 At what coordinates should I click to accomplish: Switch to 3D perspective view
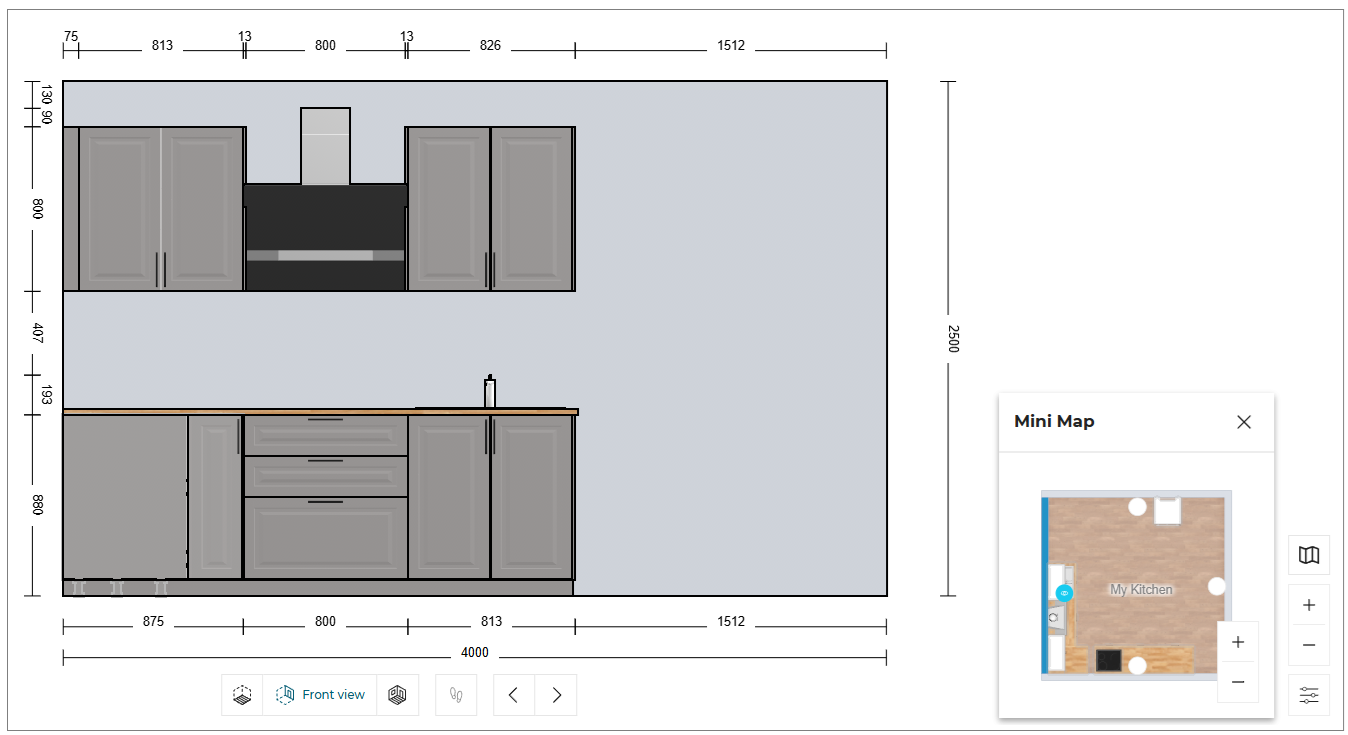coord(398,694)
